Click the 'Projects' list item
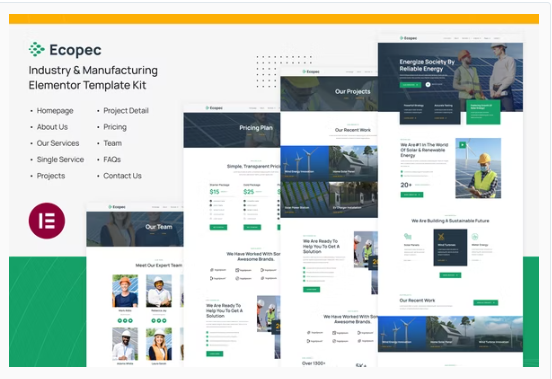This screenshot has height=379, width=552. (x=51, y=176)
